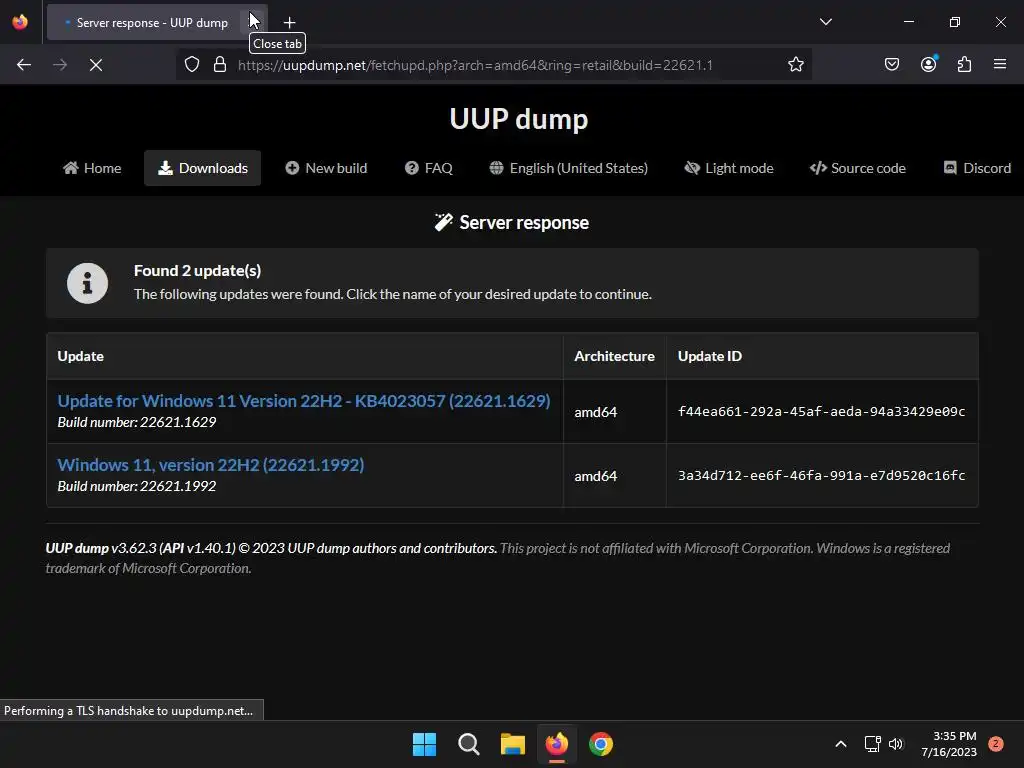Open taskbar Search
This screenshot has height=768, width=1024.
point(468,744)
